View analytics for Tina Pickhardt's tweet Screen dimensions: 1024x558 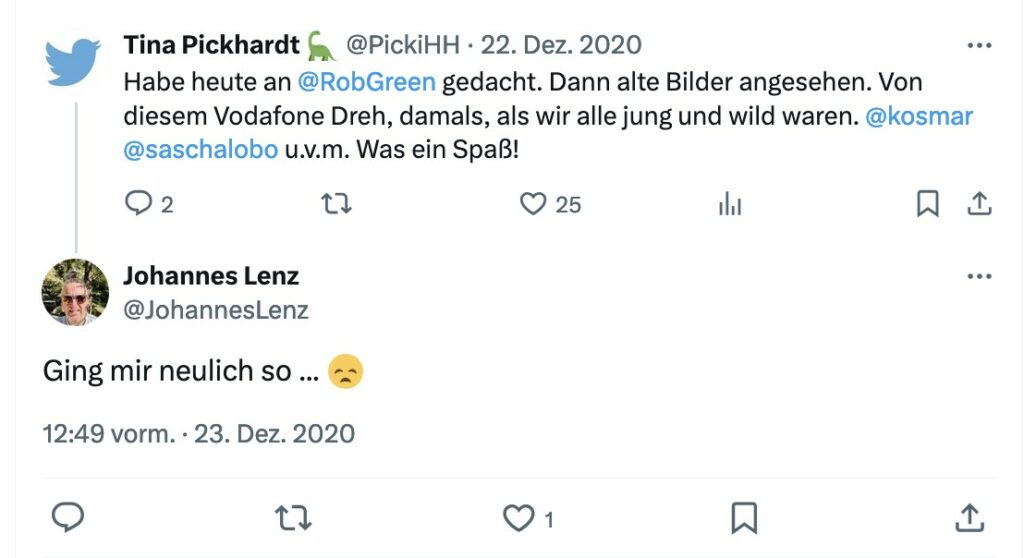click(x=730, y=204)
